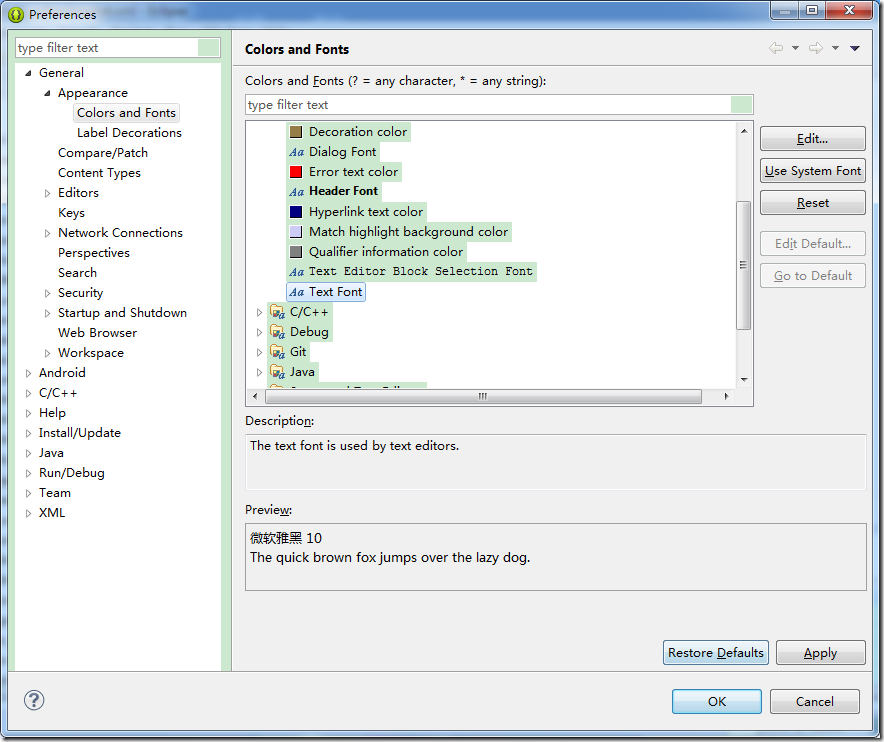
Task: Clear the left filter text field icon
Action: (x=209, y=48)
